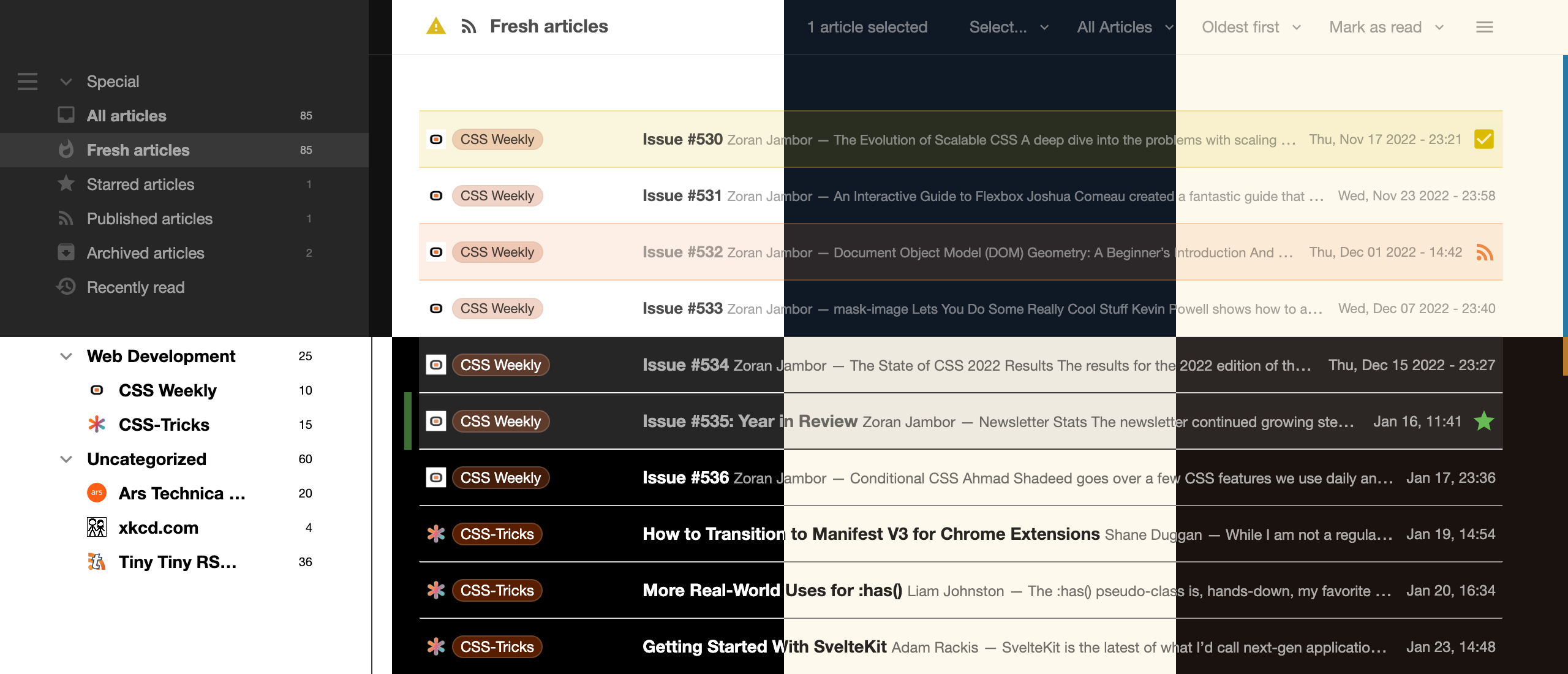Click the Mark as read button

click(1375, 27)
